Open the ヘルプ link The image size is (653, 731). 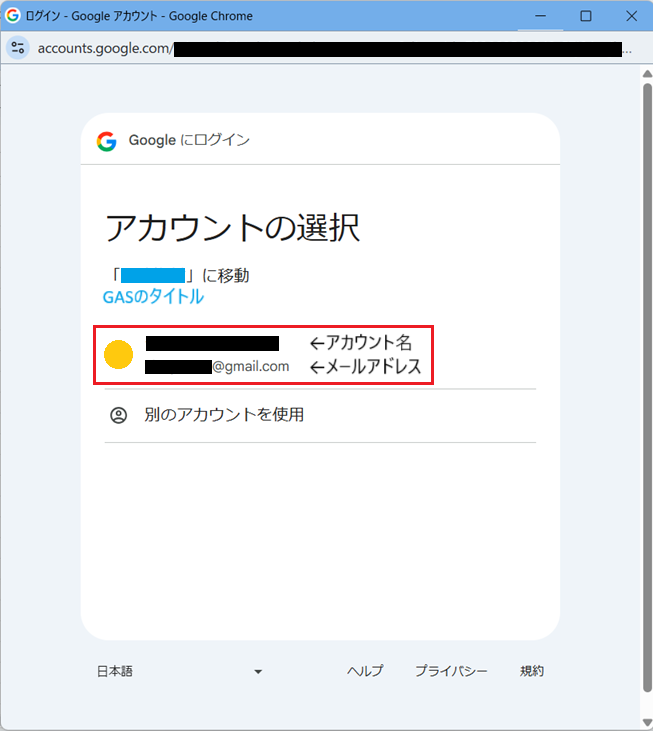coord(365,671)
